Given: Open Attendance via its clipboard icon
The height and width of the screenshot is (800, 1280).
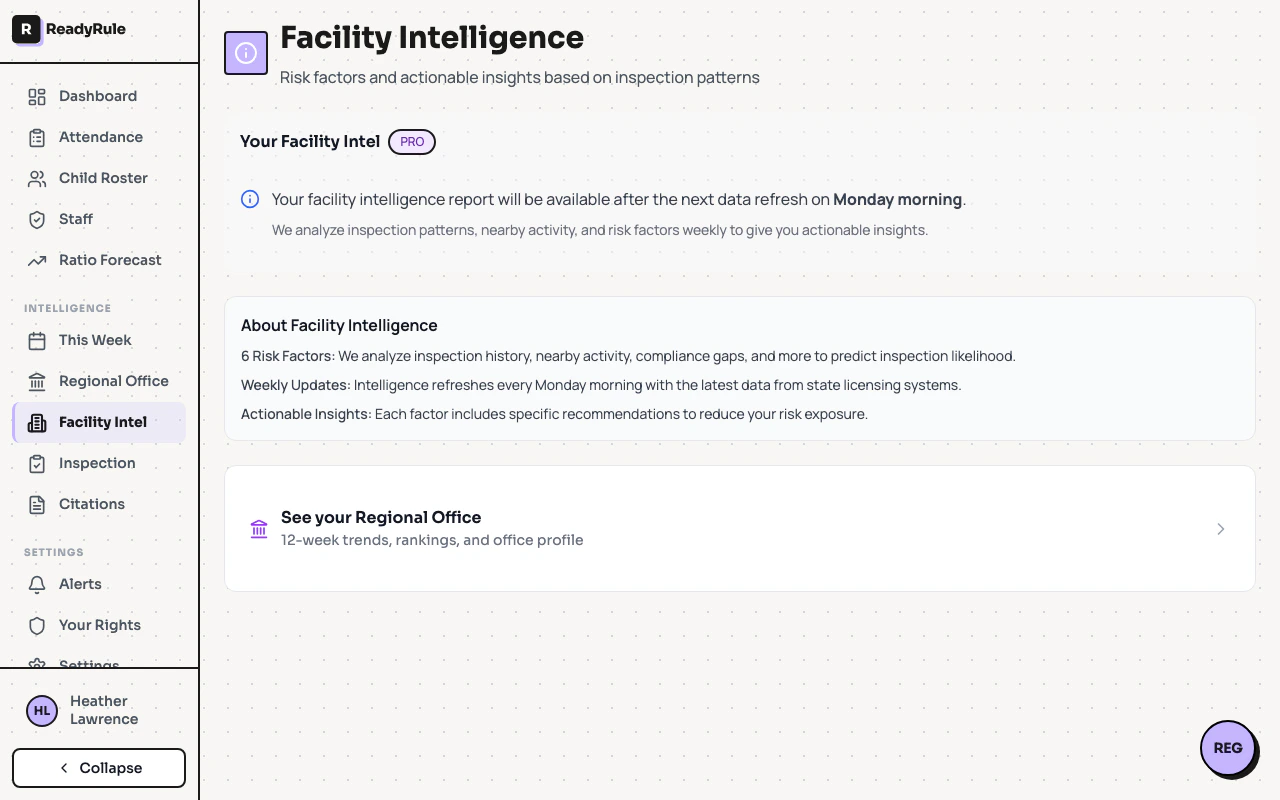Looking at the screenshot, I should tap(37, 137).
